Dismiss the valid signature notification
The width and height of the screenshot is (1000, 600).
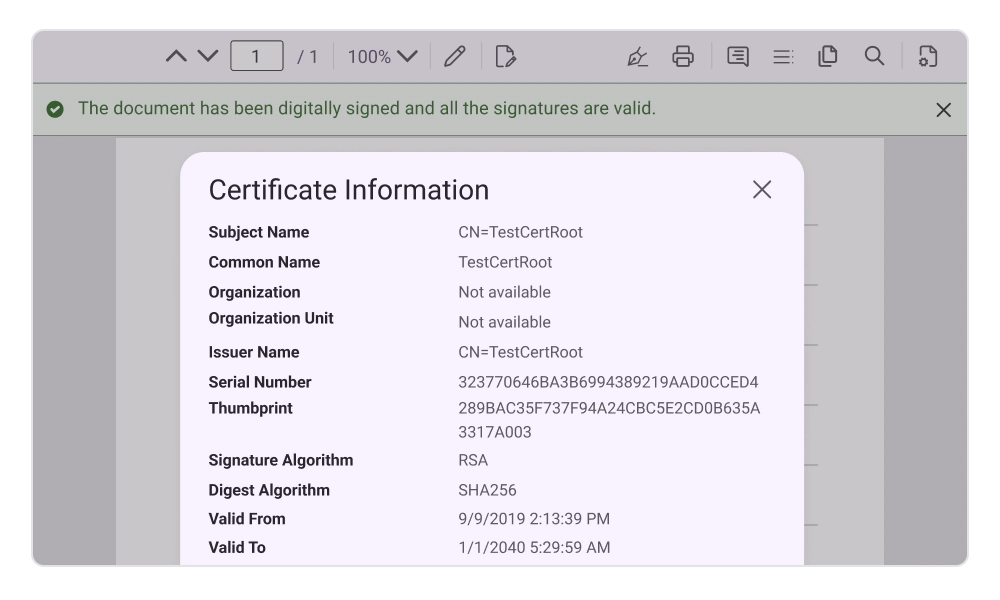(943, 110)
